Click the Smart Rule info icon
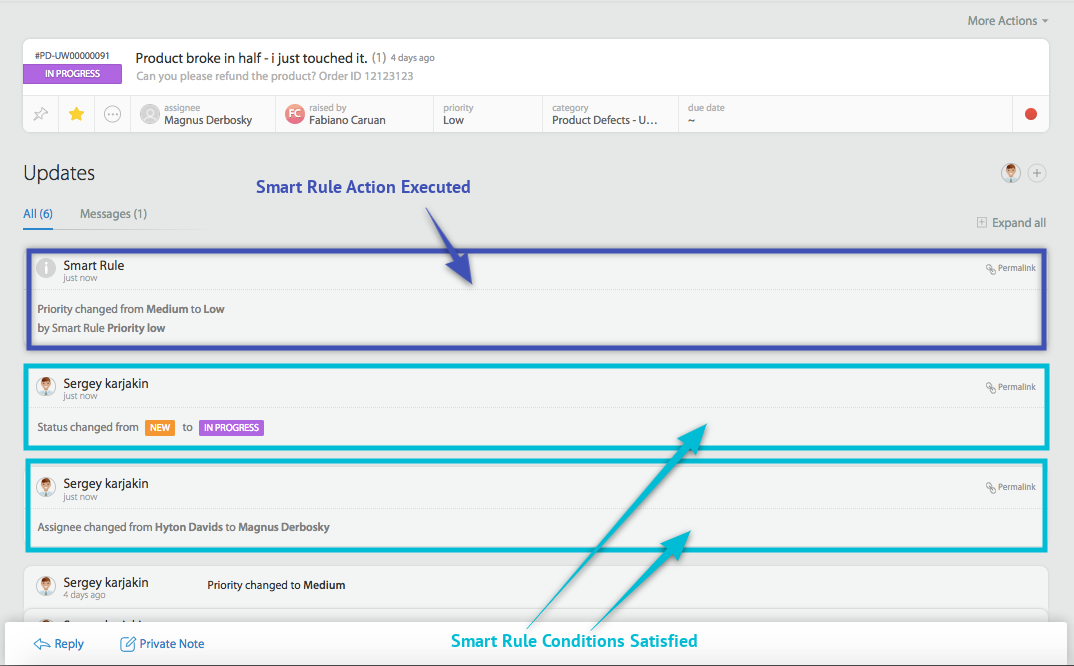This screenshot has height=666, width=1074. (x=46, y=268)
